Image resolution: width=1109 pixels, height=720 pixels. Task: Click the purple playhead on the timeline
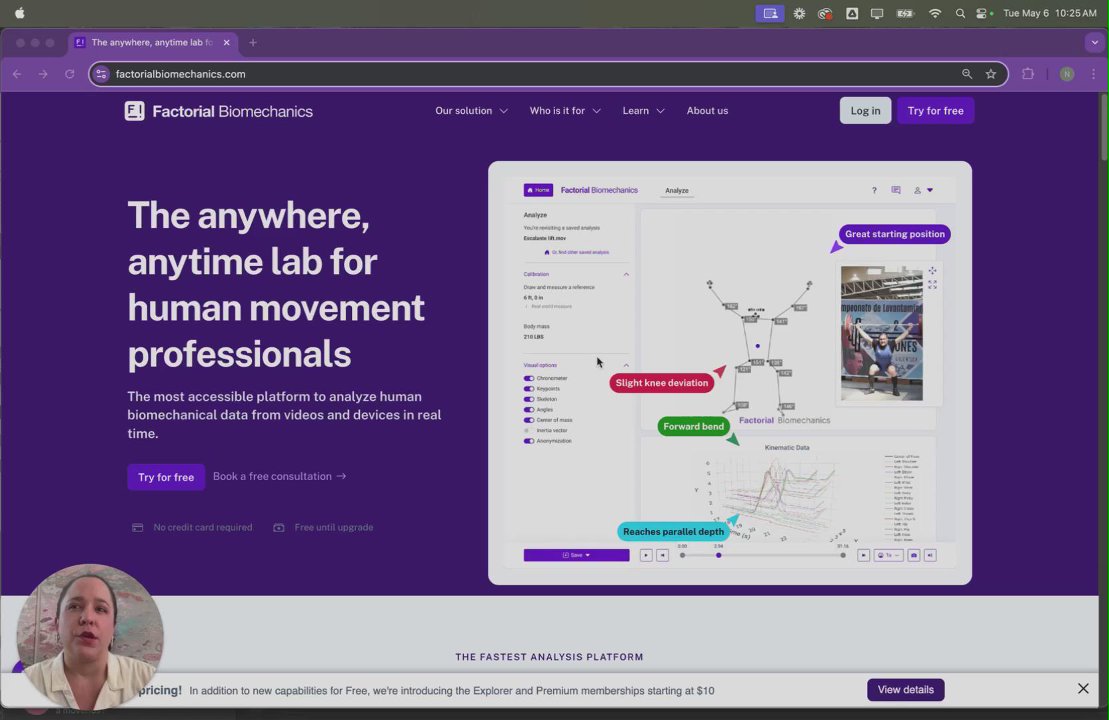[x=719, y=555]
